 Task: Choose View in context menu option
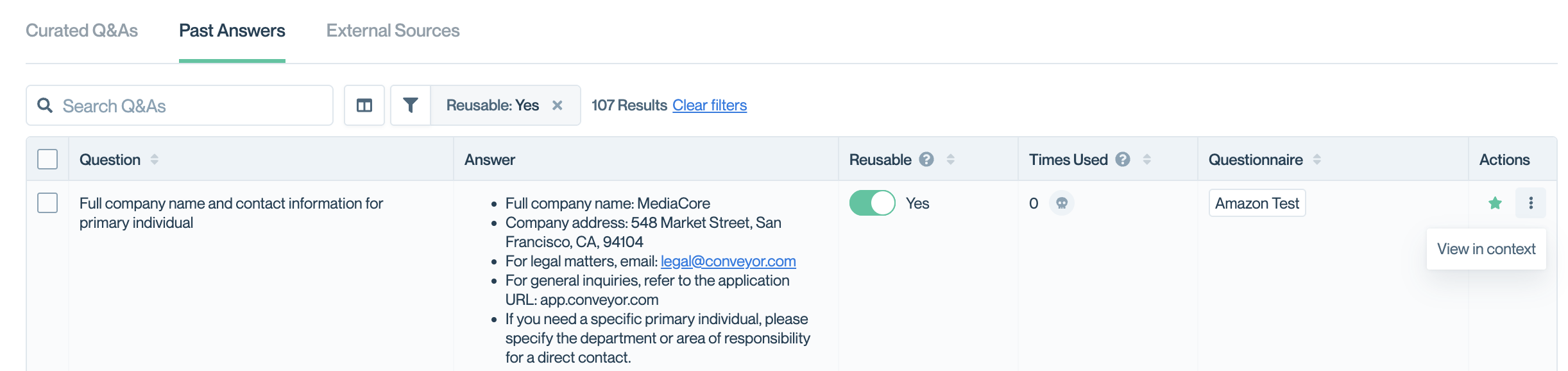click(1486, 249)
